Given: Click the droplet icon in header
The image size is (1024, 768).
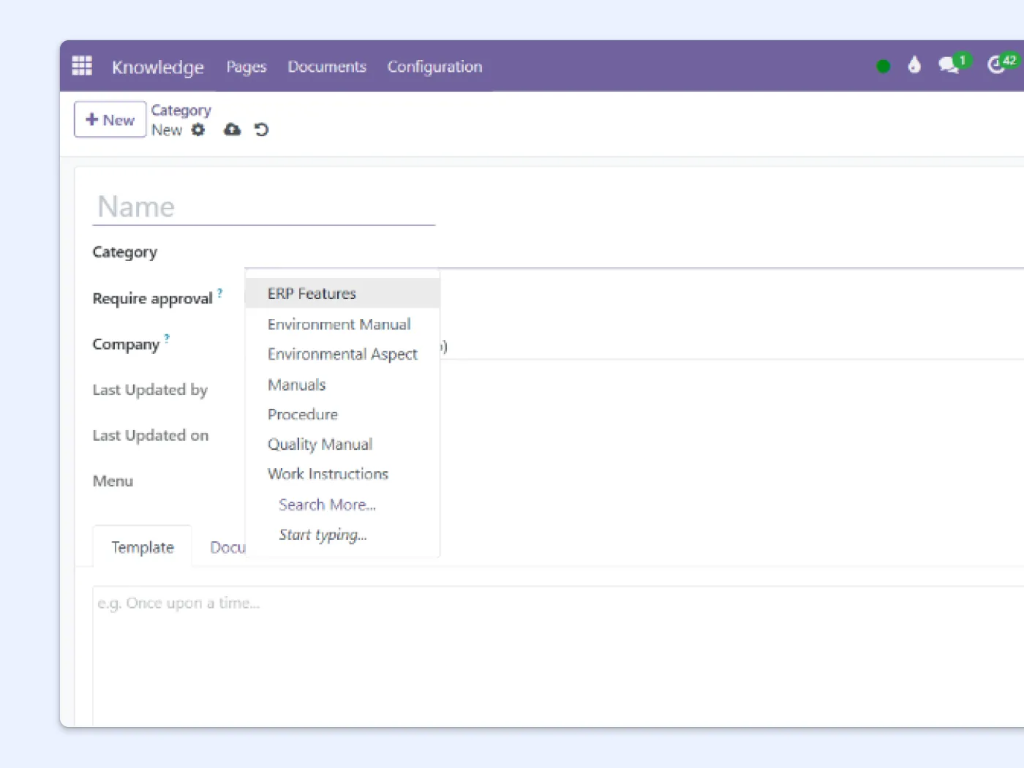Looking at the screenshot, I should click(914, 66).
